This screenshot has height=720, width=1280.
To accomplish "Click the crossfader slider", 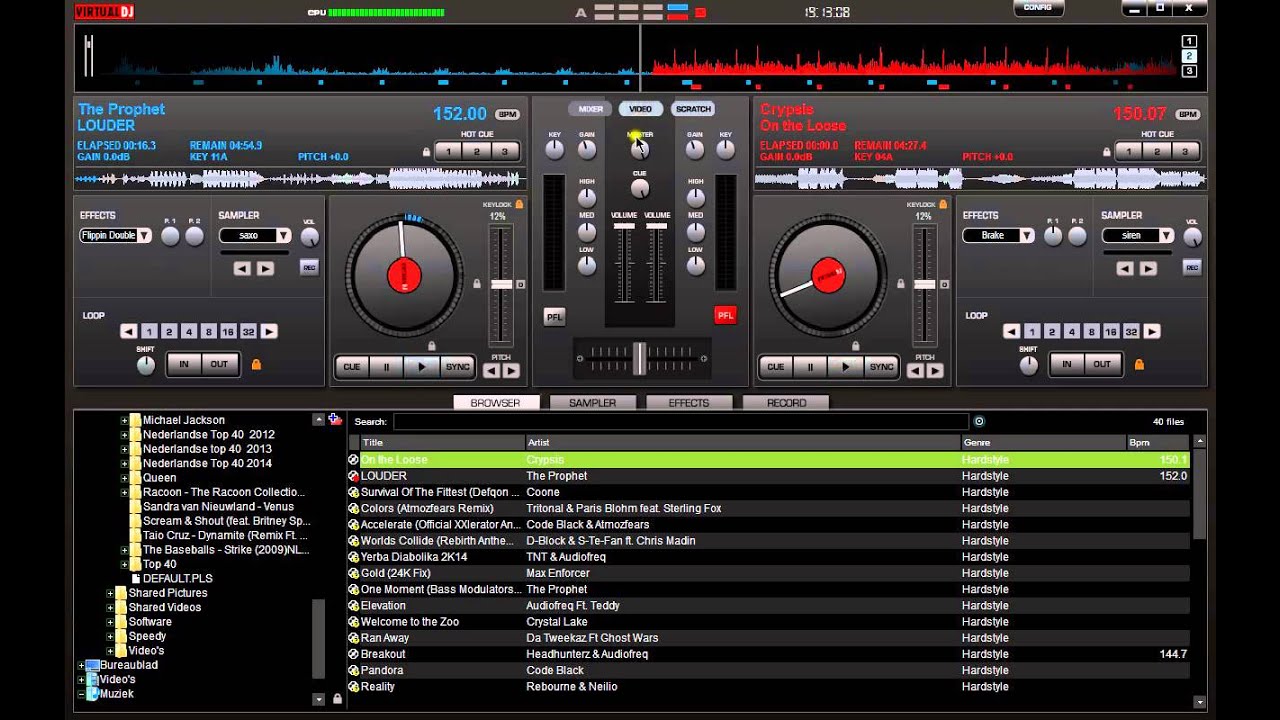I will [x=639, y=358].
